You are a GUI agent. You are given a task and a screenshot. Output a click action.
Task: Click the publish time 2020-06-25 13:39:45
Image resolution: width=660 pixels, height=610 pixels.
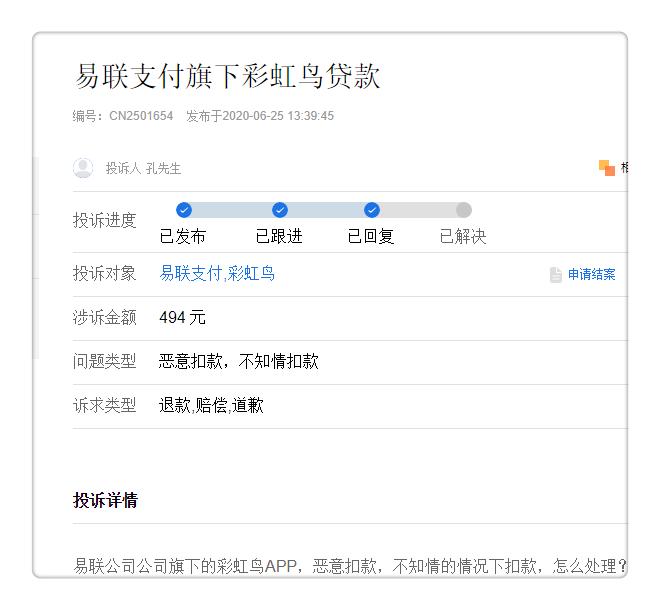coord(278,116)
